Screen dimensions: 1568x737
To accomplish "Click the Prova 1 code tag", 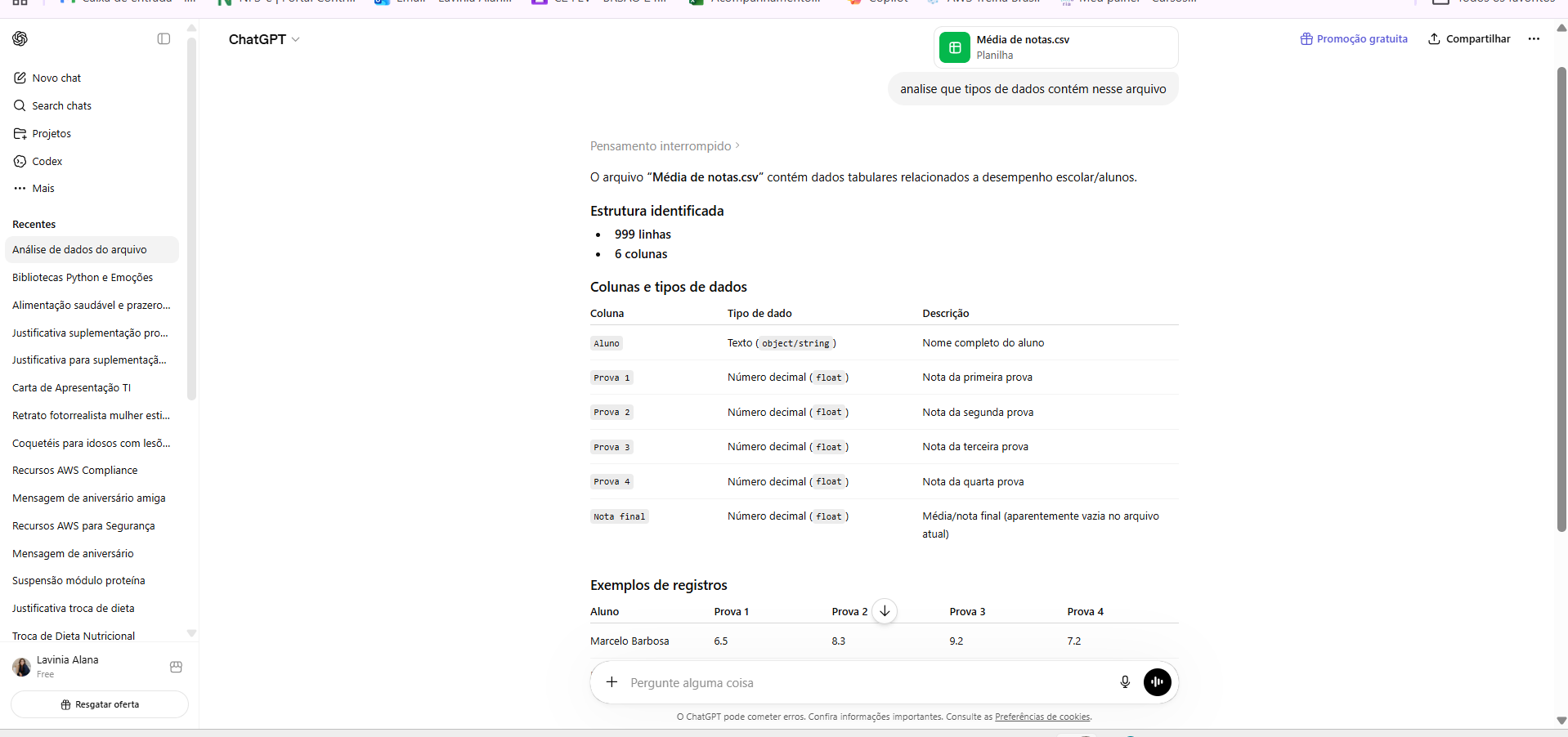I will coord(612,377).
